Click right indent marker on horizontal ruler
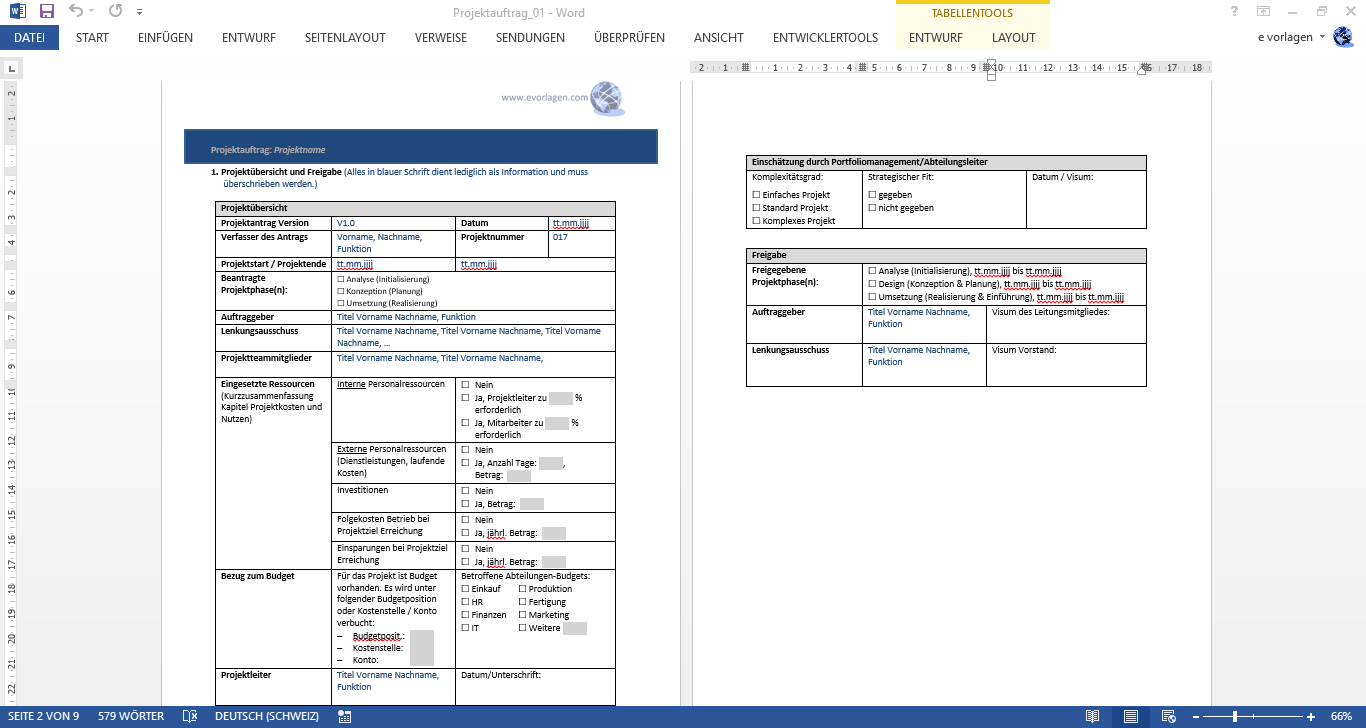1366x728 pixels. 1144,70
